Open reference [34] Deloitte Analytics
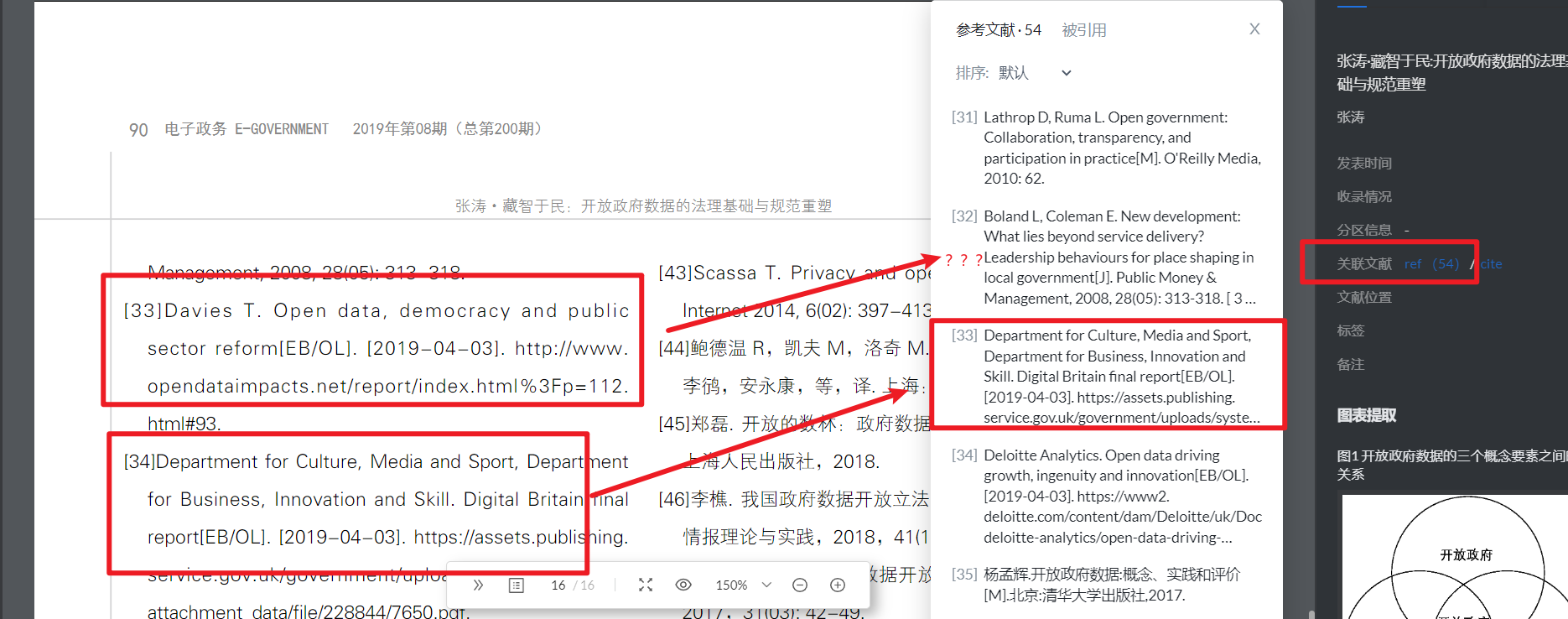The image size is (1568, 619). [1107, 496]
